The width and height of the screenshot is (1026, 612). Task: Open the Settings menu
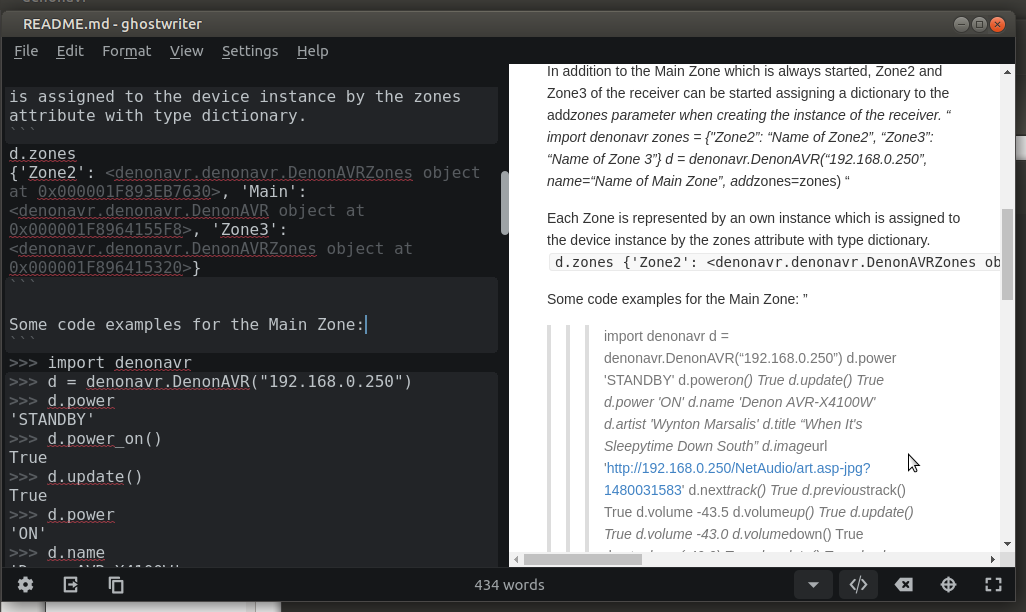(250, 51)
